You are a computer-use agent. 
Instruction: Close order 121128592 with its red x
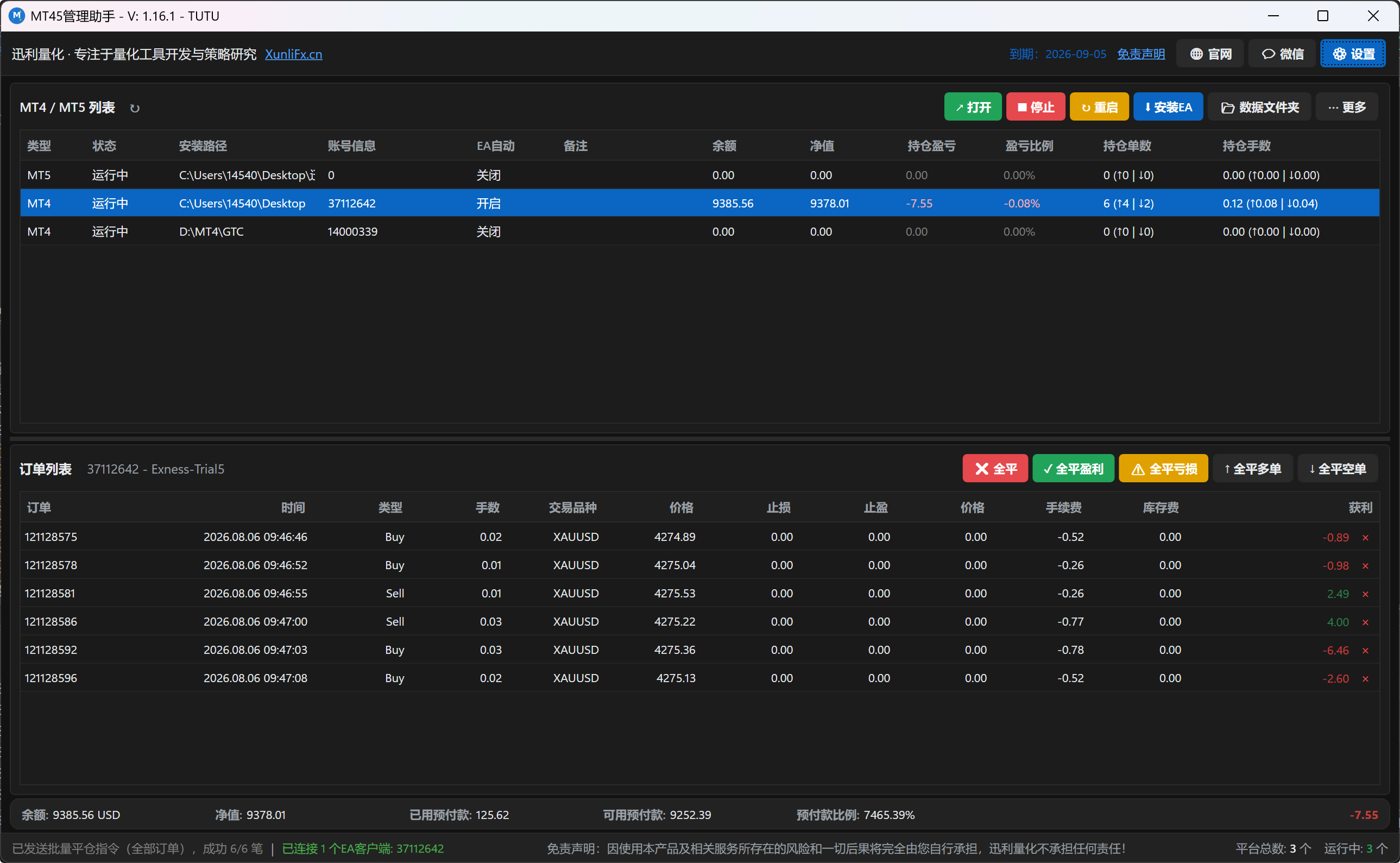click(1365, 650)
